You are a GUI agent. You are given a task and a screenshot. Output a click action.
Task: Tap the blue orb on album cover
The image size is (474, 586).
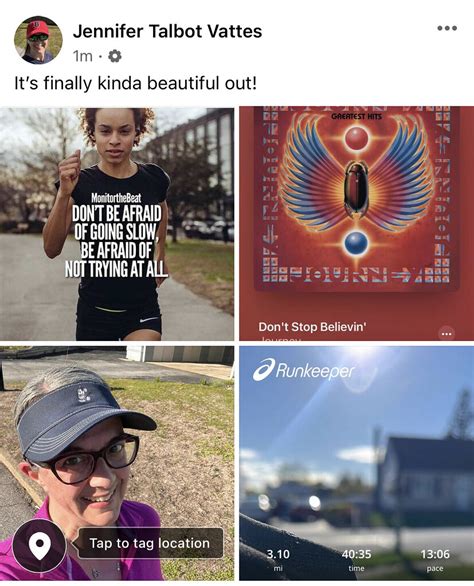coord(356,243)
